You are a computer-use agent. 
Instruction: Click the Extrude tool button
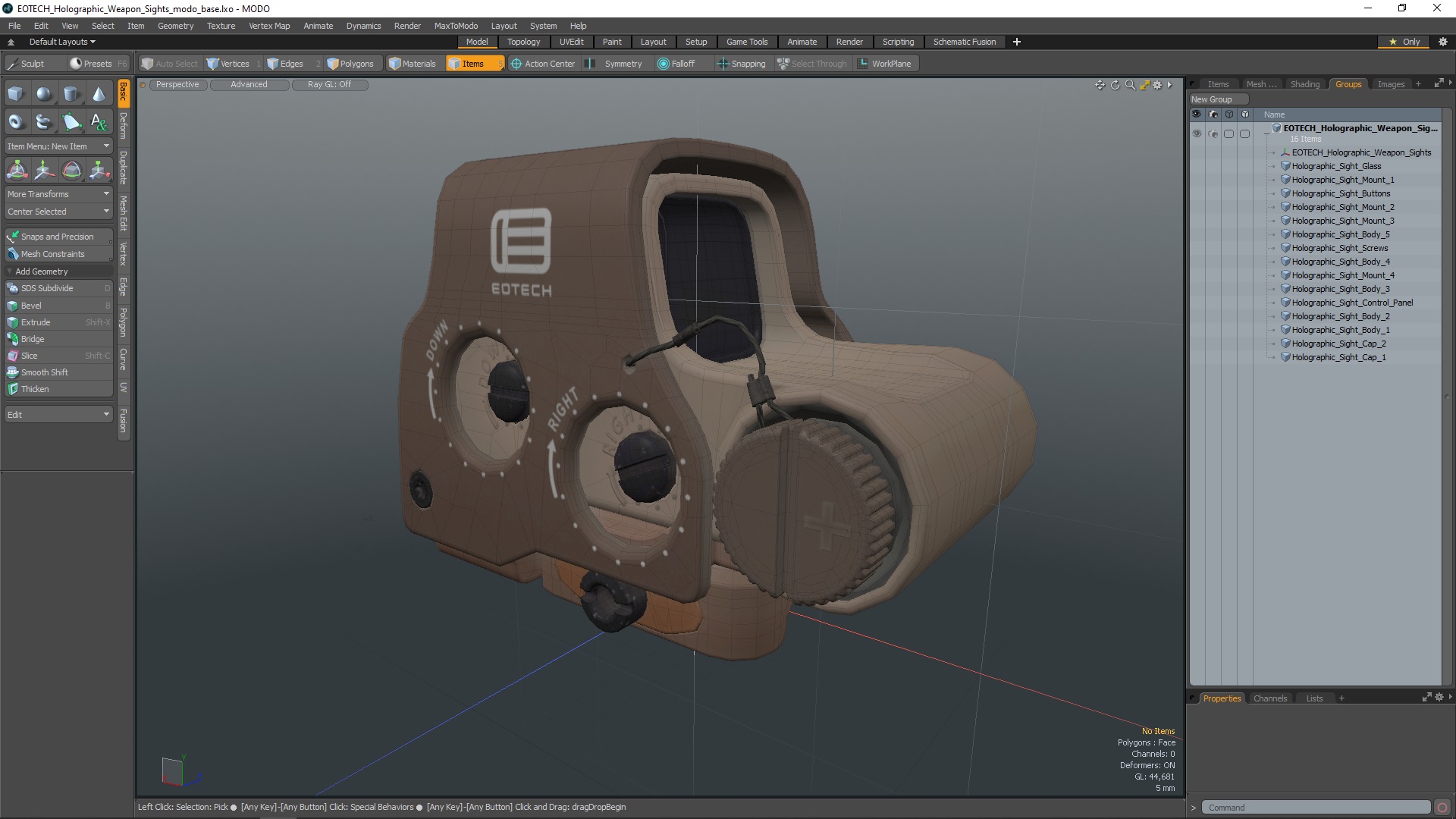click(58, 322)
